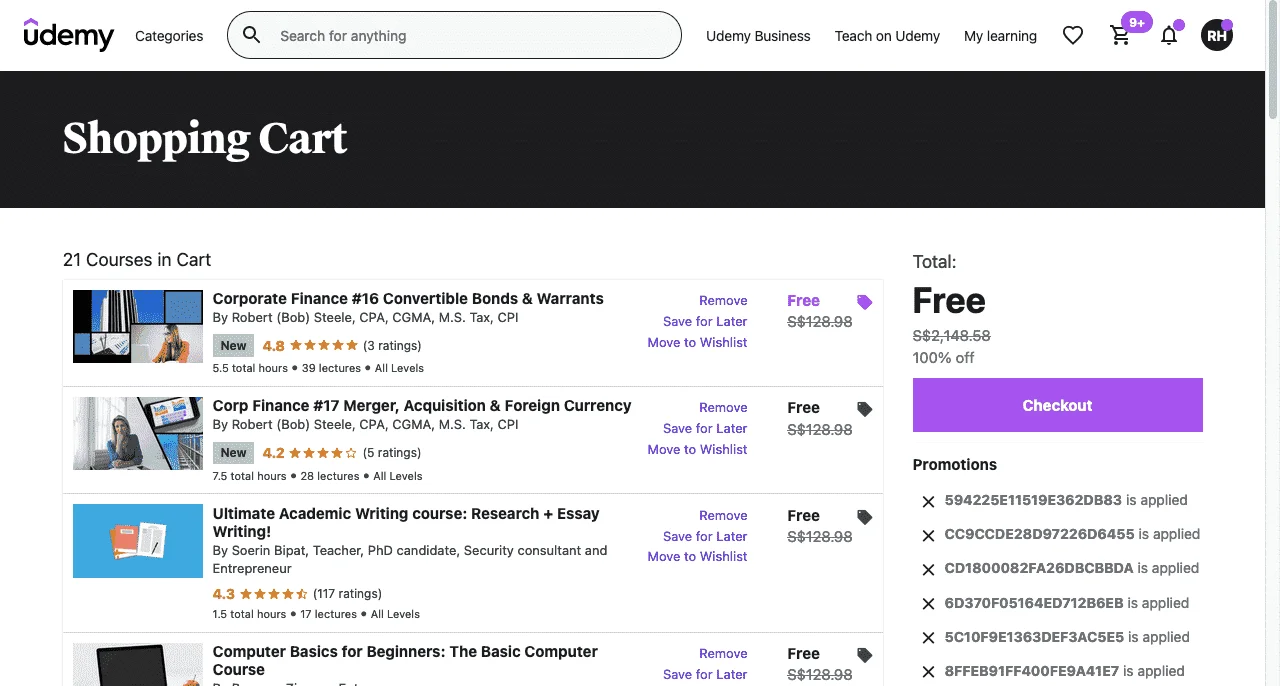Save Corporate Finance #16 for later
1280x686 pixels.
pos(705,321)
